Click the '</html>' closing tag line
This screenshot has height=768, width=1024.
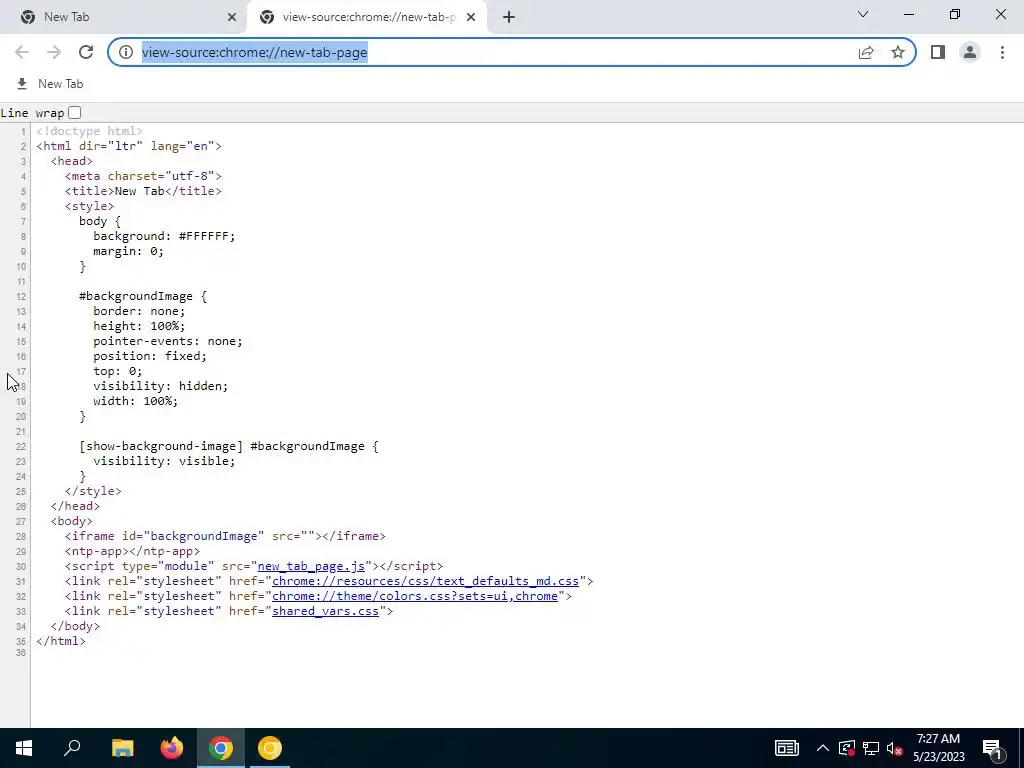point(61,641)
